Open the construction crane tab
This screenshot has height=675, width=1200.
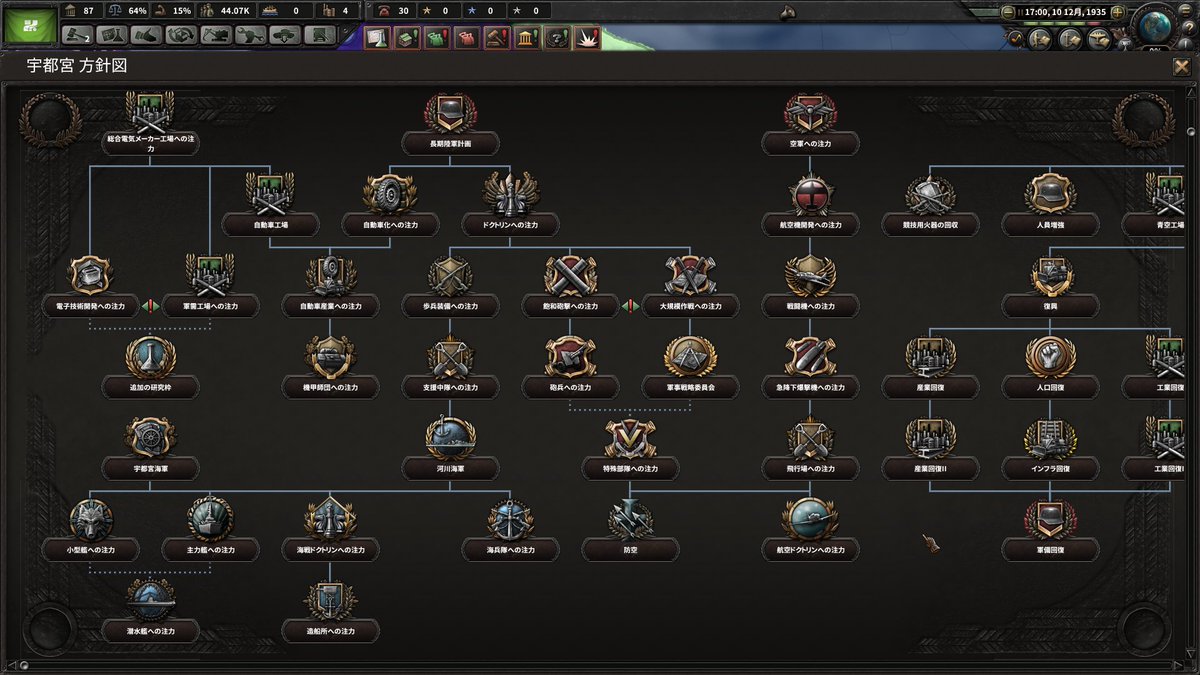pos(218,35)
